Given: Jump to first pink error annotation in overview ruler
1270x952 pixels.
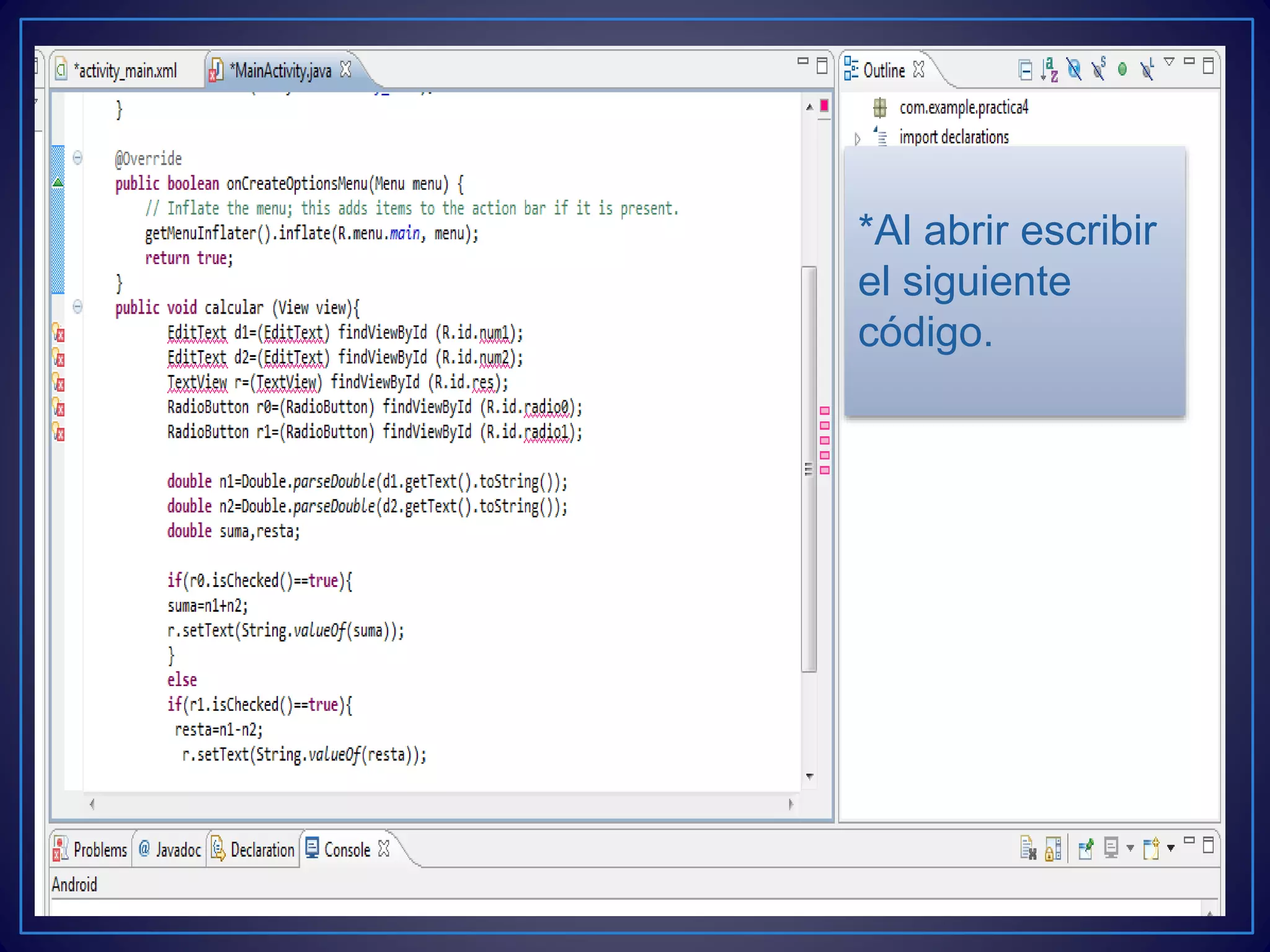Looking at the screenshot, I should (825, 411).
